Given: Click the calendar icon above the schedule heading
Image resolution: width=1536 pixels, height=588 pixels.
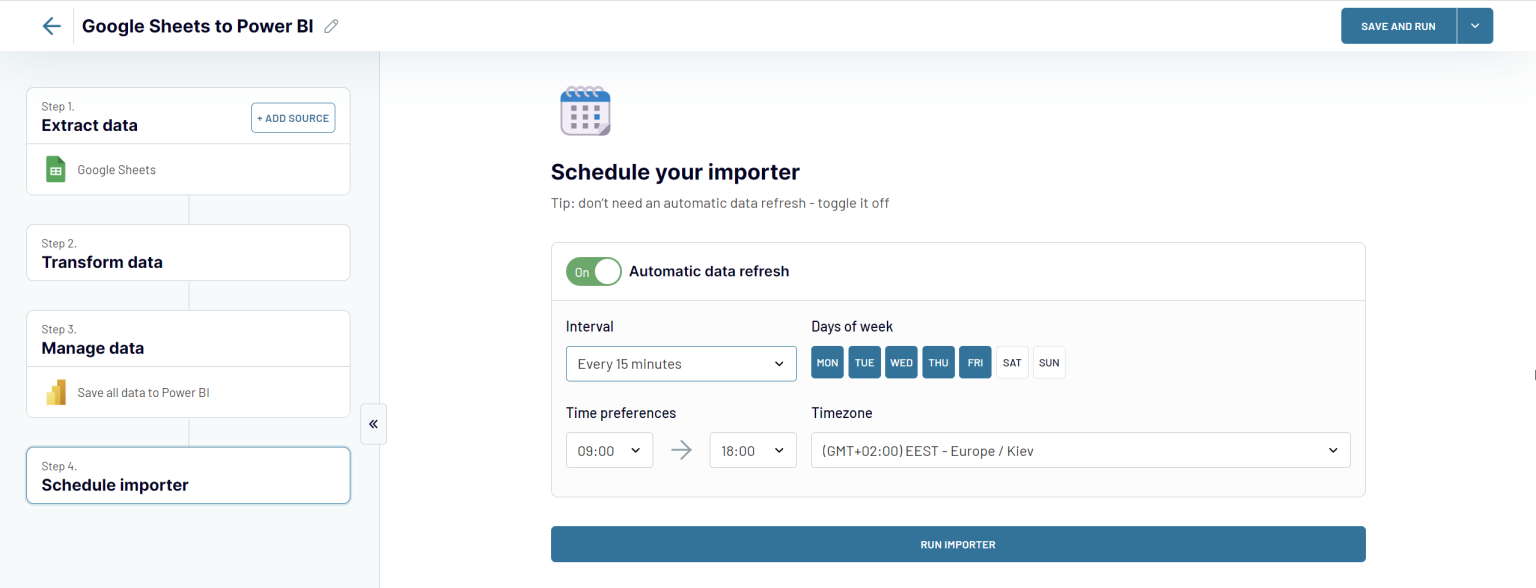Looking at the screenshot, I should 585,110.
